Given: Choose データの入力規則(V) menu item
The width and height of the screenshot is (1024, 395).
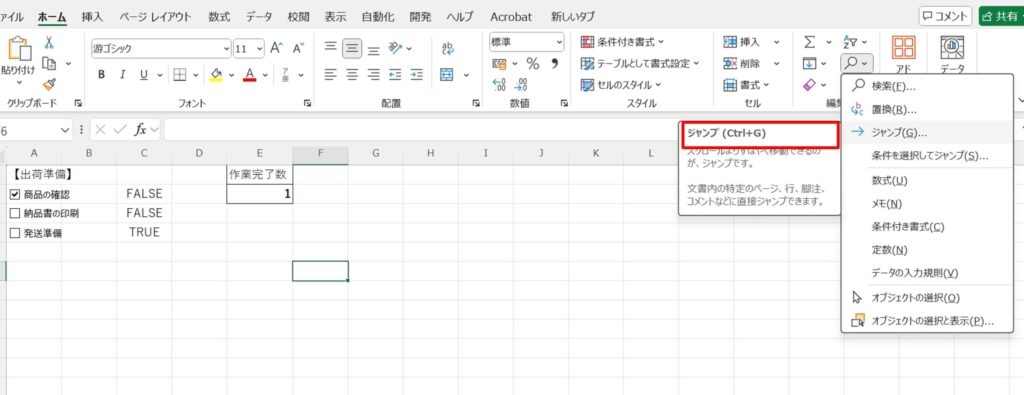Looking at the screenshot, I should point(927,273).
